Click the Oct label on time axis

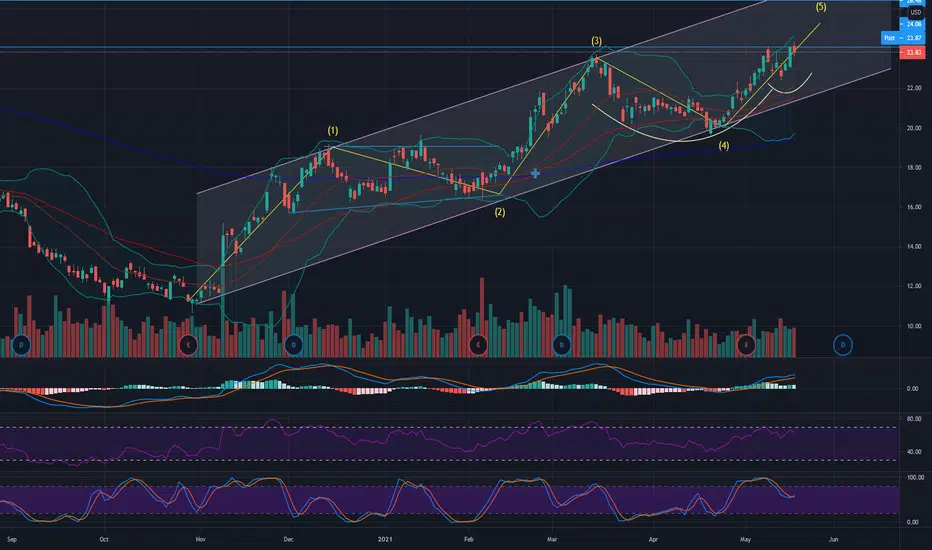104,540
